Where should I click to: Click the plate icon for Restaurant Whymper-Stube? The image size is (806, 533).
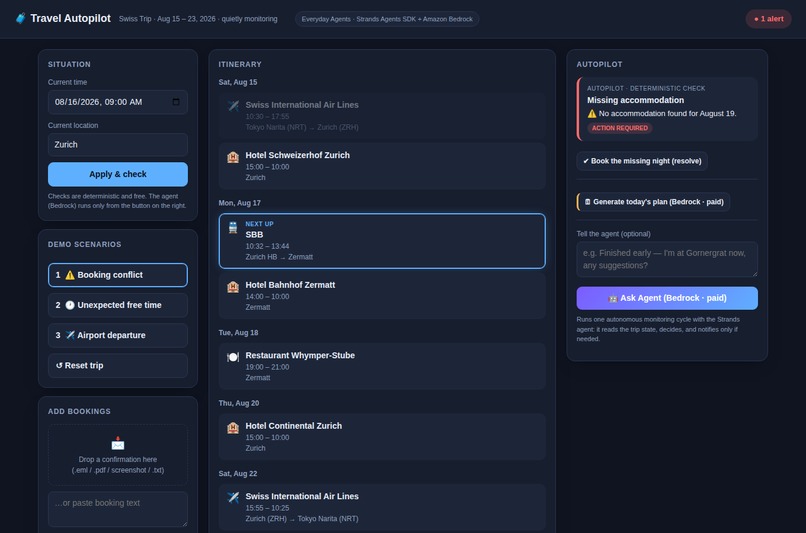pyautogui.click(x=233, y=357)
